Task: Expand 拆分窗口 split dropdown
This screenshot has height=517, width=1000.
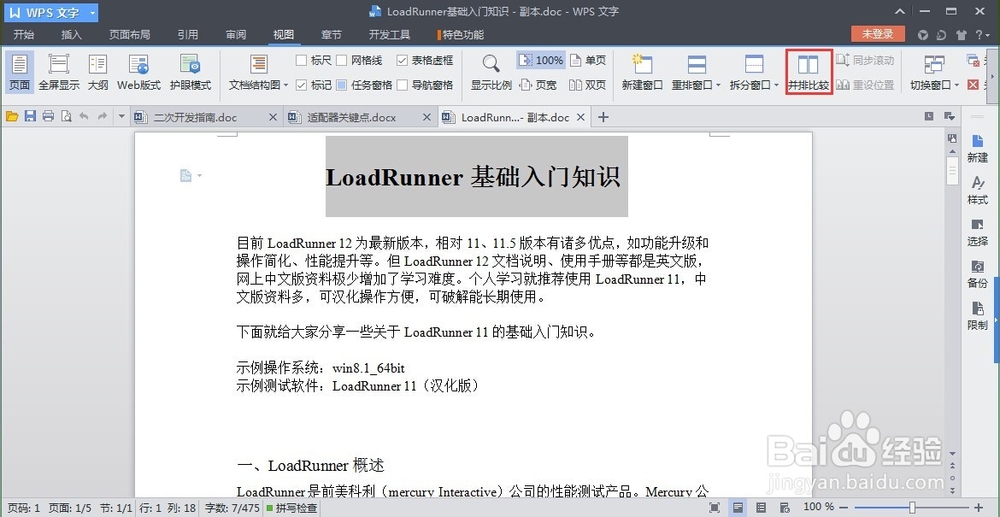Action: point(776,85)
